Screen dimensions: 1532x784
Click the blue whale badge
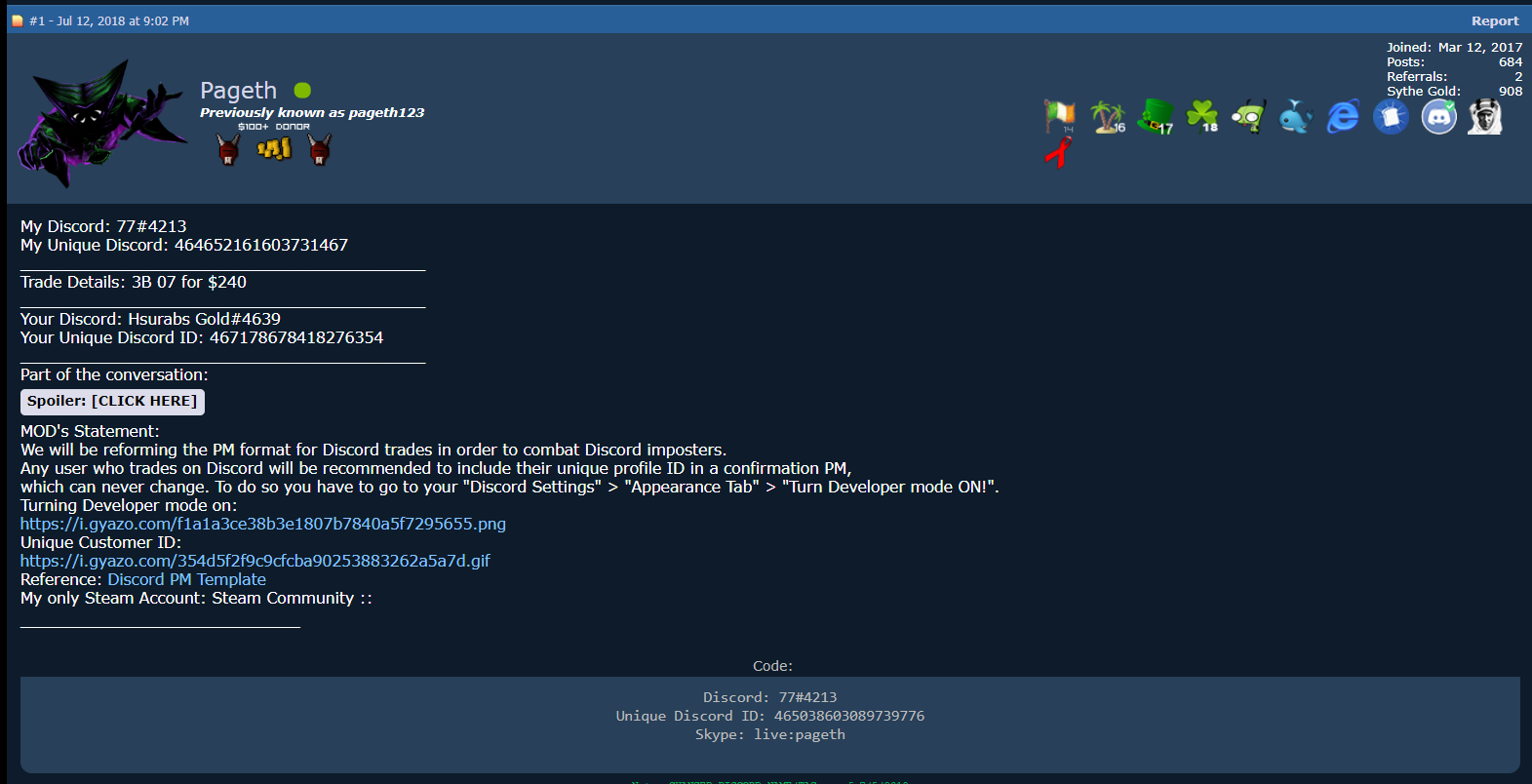pos(1295,117)
